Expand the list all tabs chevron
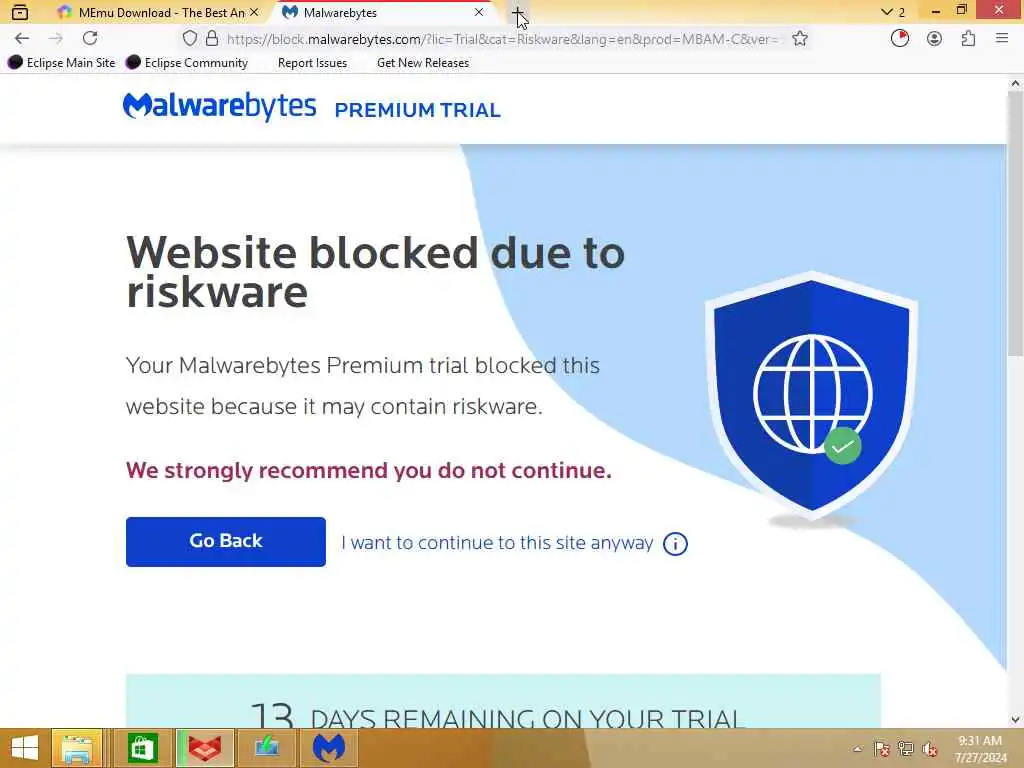 [x=886, y=12]
